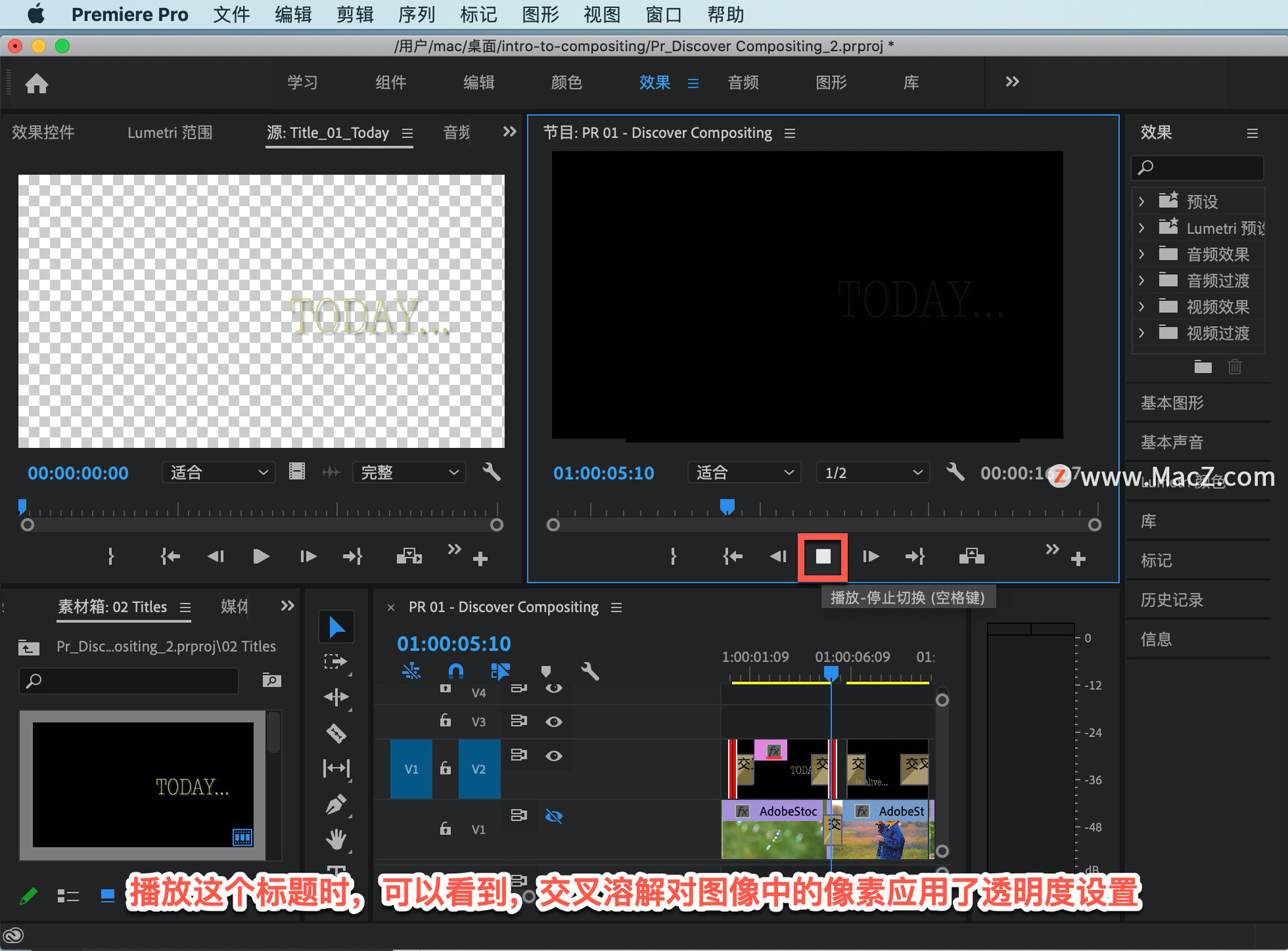Stop playback in Program monitor
Viewport: 1288px width, 951px height.
[823, 557]
